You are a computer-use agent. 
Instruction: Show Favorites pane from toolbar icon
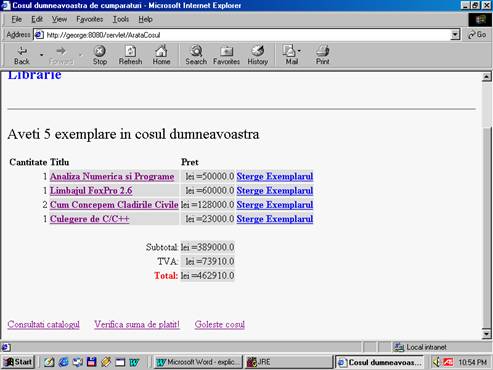pyautogui.click(x=226, y=55)
